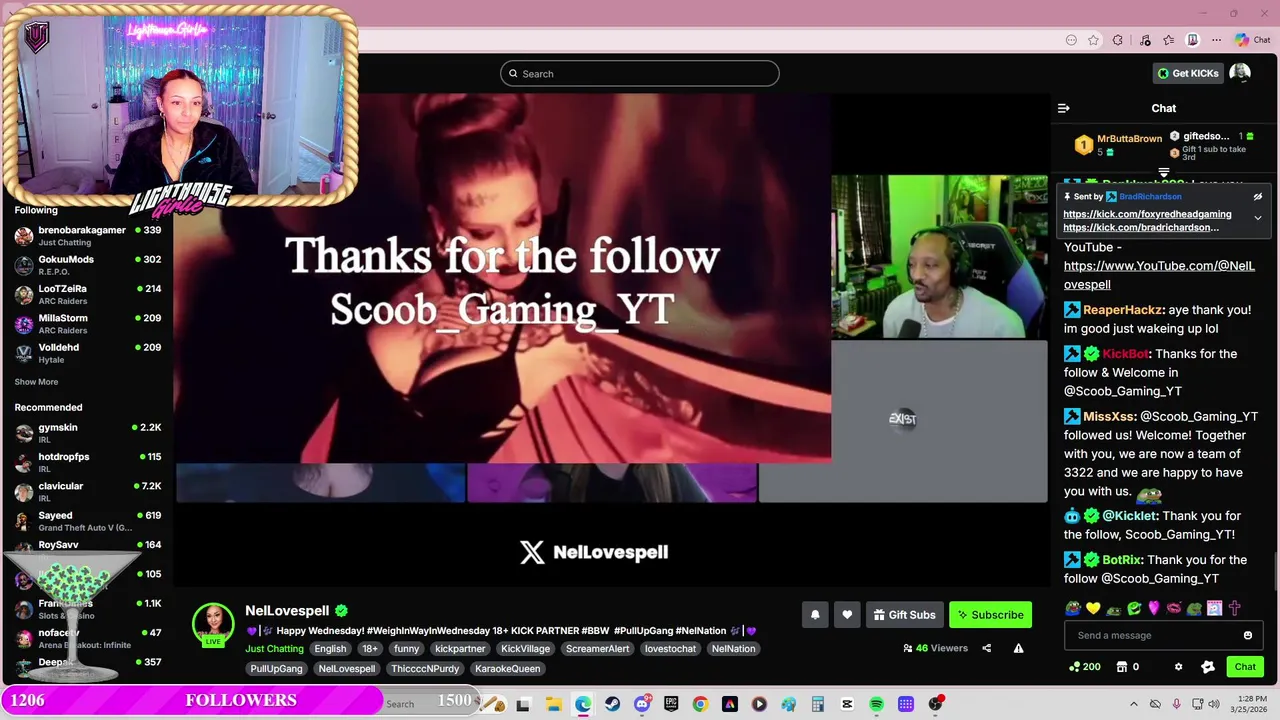
Task: Open the chat identity badge icon
Action: coord(1208,667)
